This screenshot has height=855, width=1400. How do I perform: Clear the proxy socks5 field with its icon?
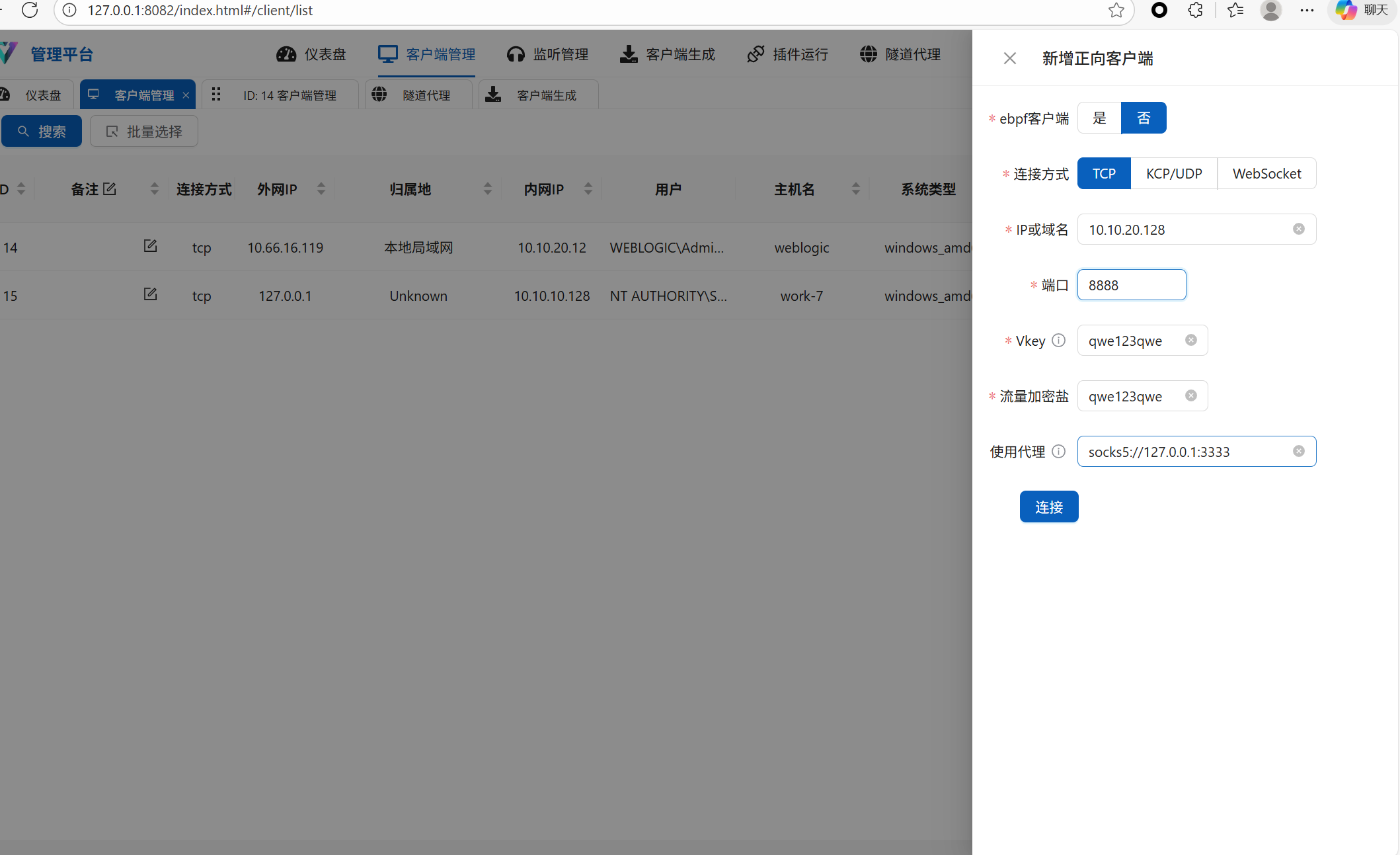coord(1298,451)
